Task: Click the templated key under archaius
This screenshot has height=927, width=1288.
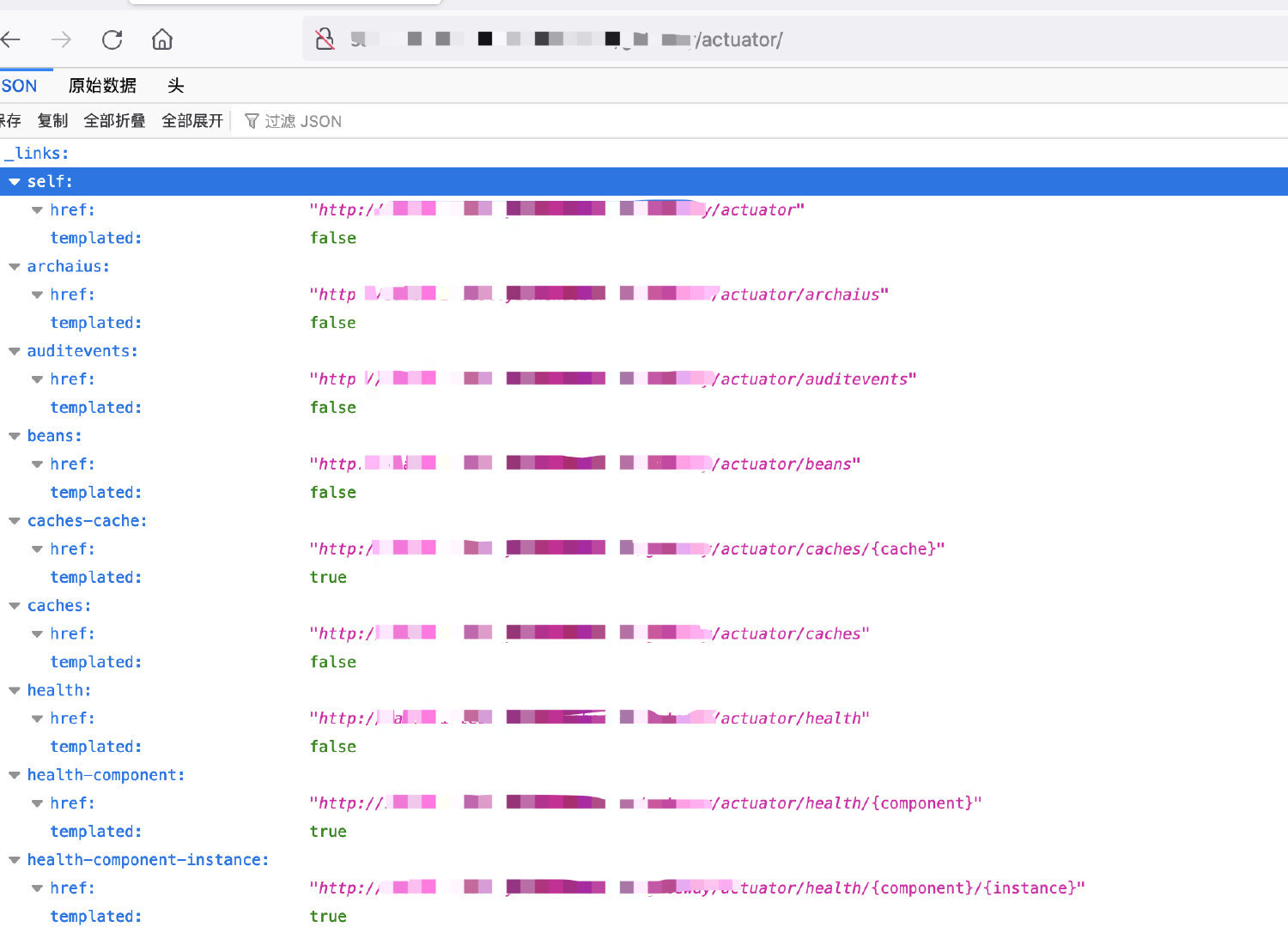Action: (96, 324)
